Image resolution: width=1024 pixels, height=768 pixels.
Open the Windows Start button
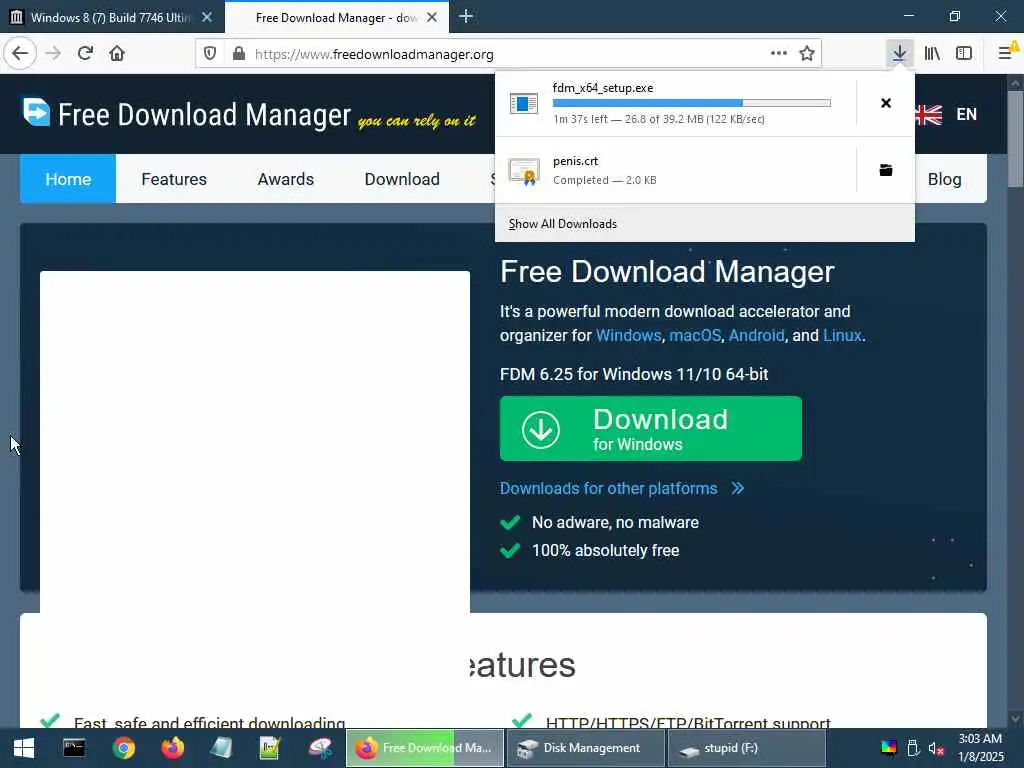24,748
